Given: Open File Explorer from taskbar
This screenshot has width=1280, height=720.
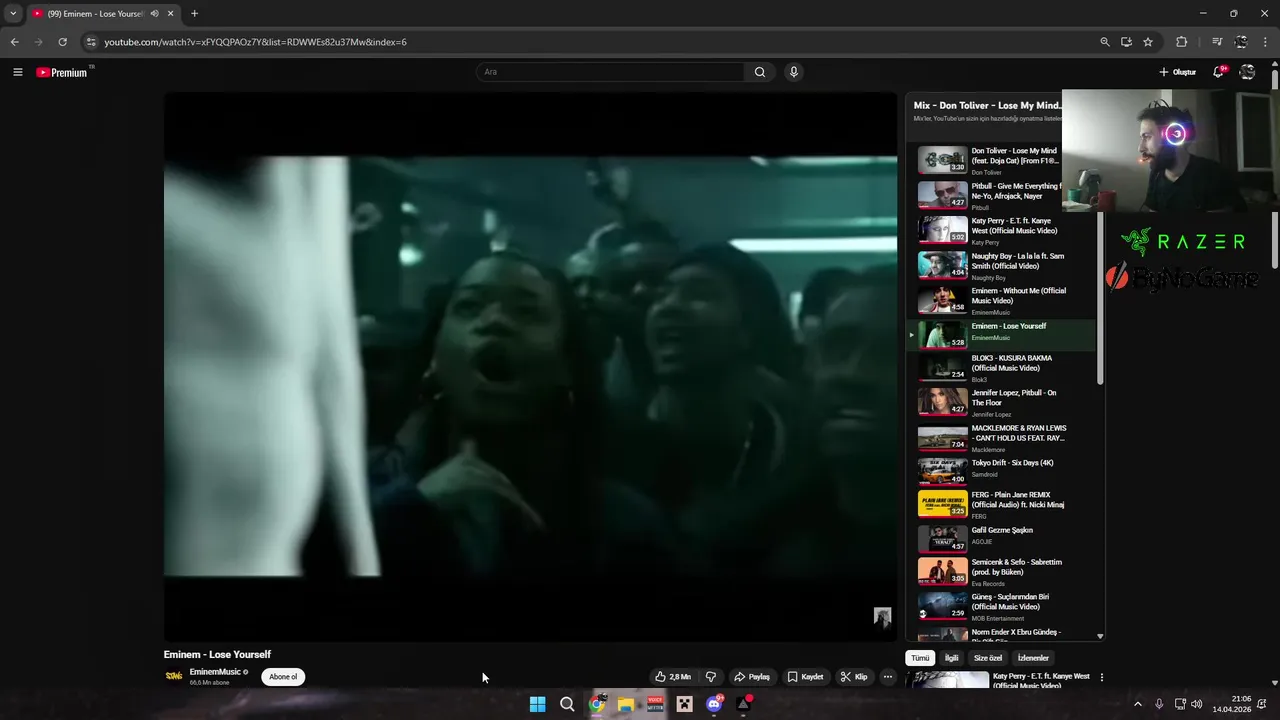Looking at the screenshot, I should 626,704.
